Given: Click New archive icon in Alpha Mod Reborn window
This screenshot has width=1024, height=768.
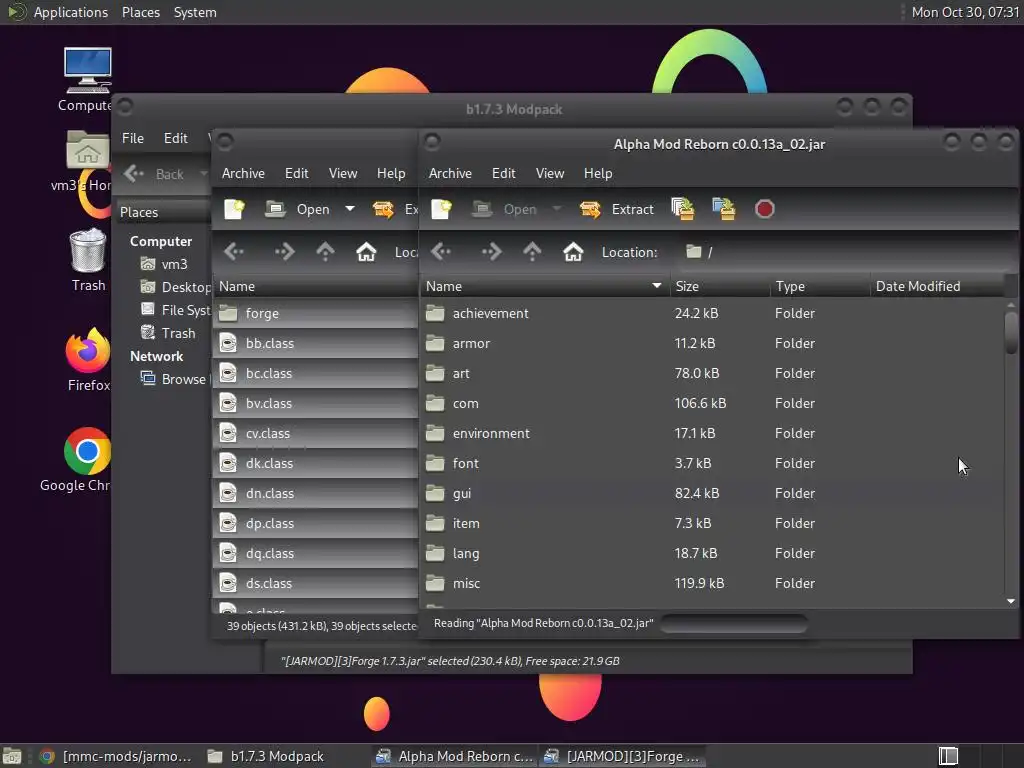Looking at the screenshot, I should point(441,209).
